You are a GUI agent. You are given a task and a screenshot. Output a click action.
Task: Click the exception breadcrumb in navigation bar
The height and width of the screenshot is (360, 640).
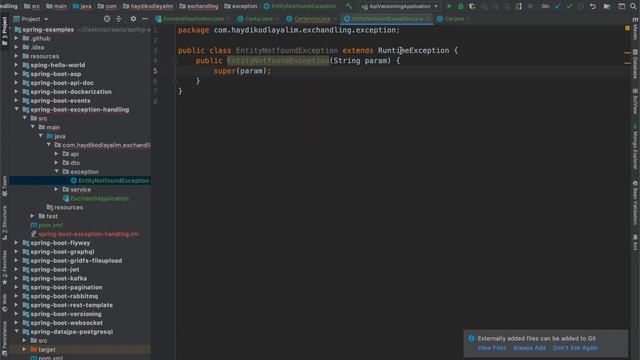pos(241,6)
